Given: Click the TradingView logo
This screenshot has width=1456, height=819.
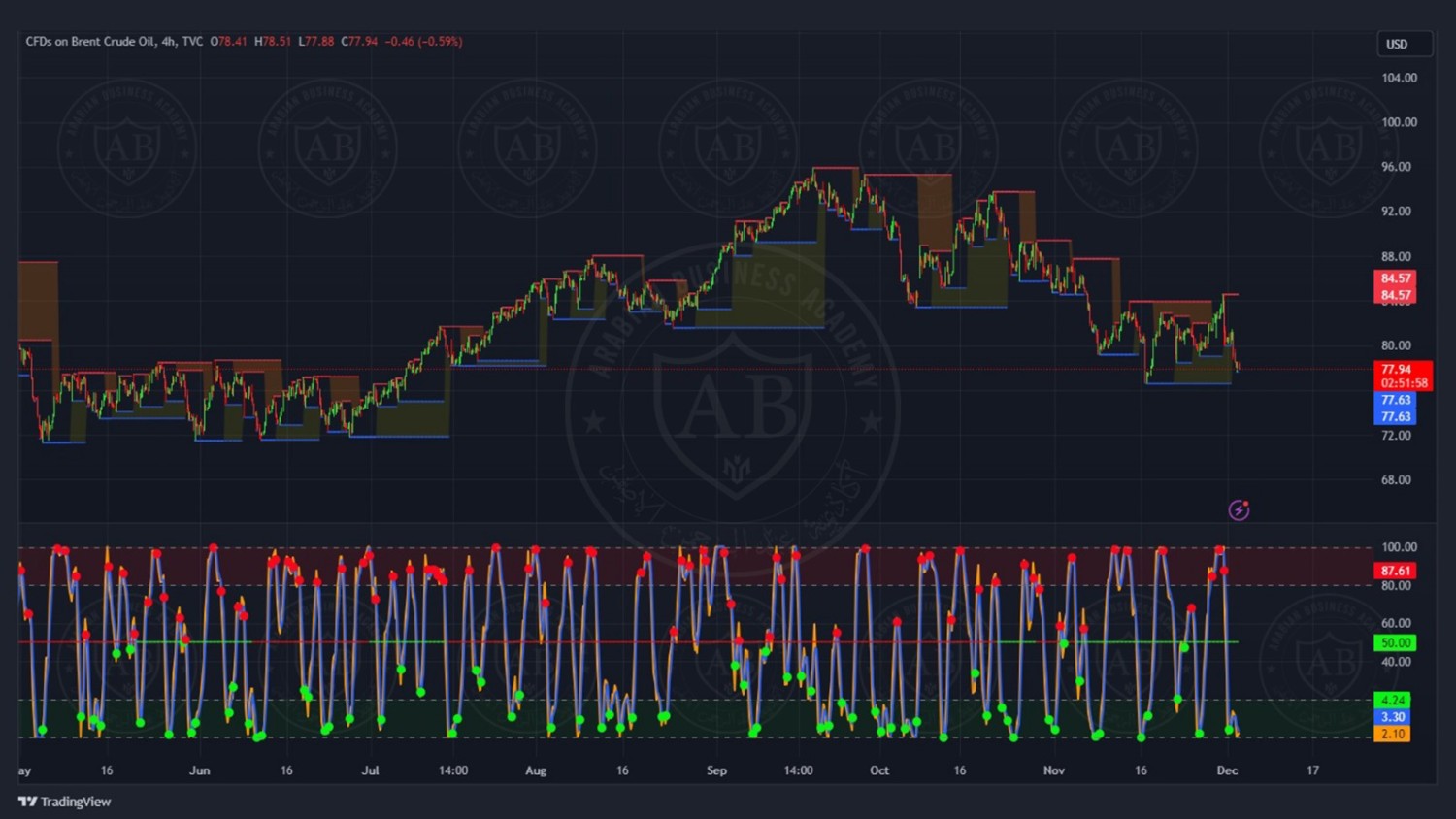Looking at the screenshot, I should (27, 802).
